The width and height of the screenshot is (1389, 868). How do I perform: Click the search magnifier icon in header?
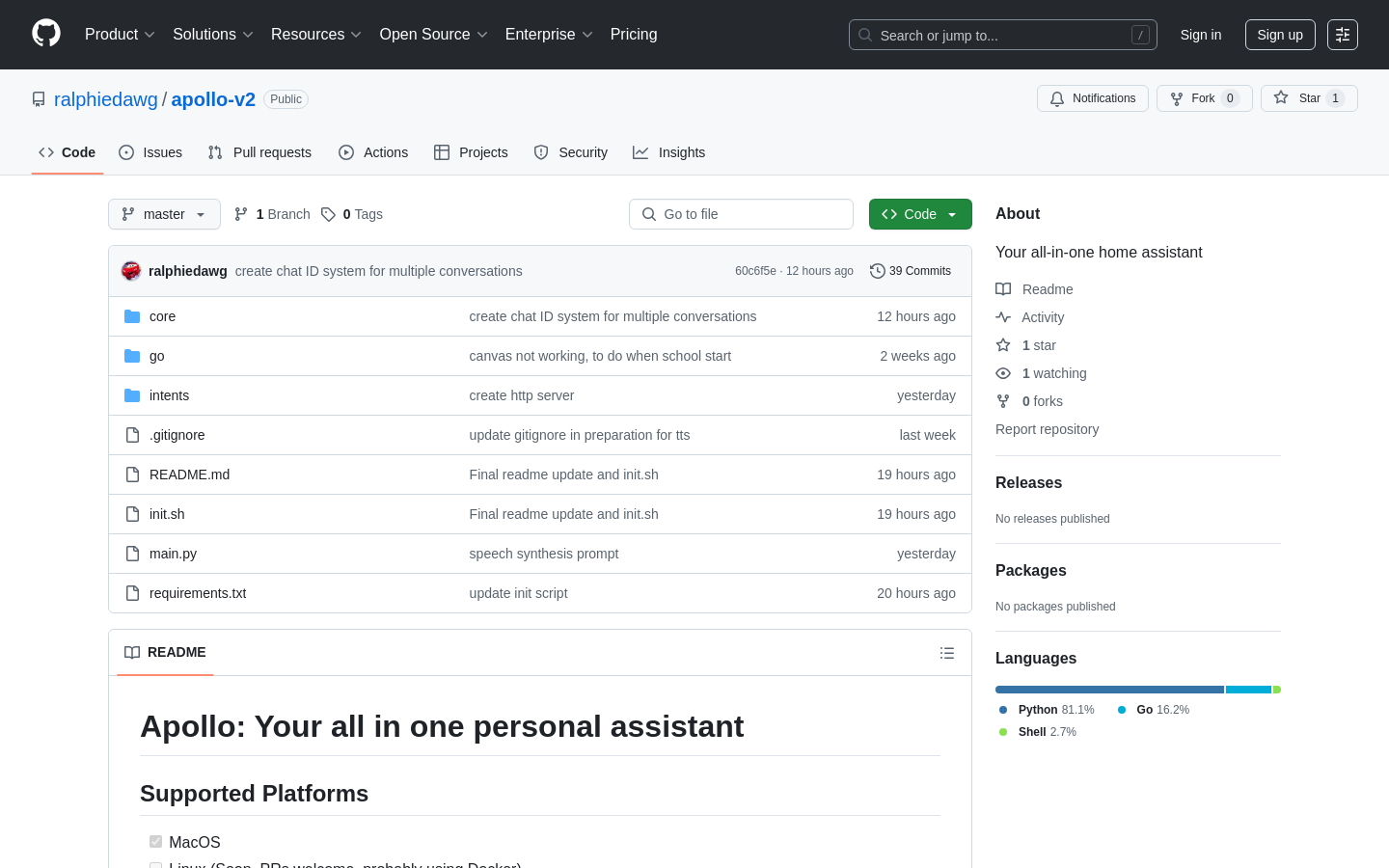click(x=865, y=35)
